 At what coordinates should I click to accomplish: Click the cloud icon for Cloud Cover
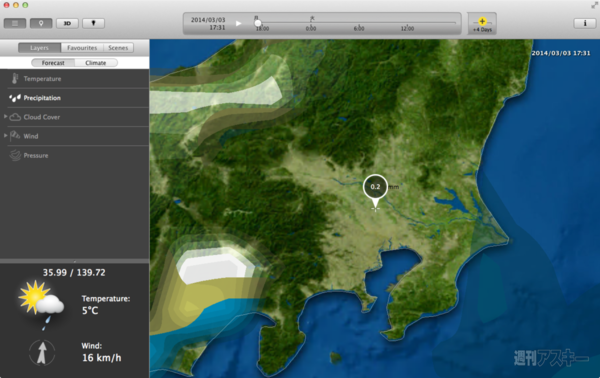(15, 117)
